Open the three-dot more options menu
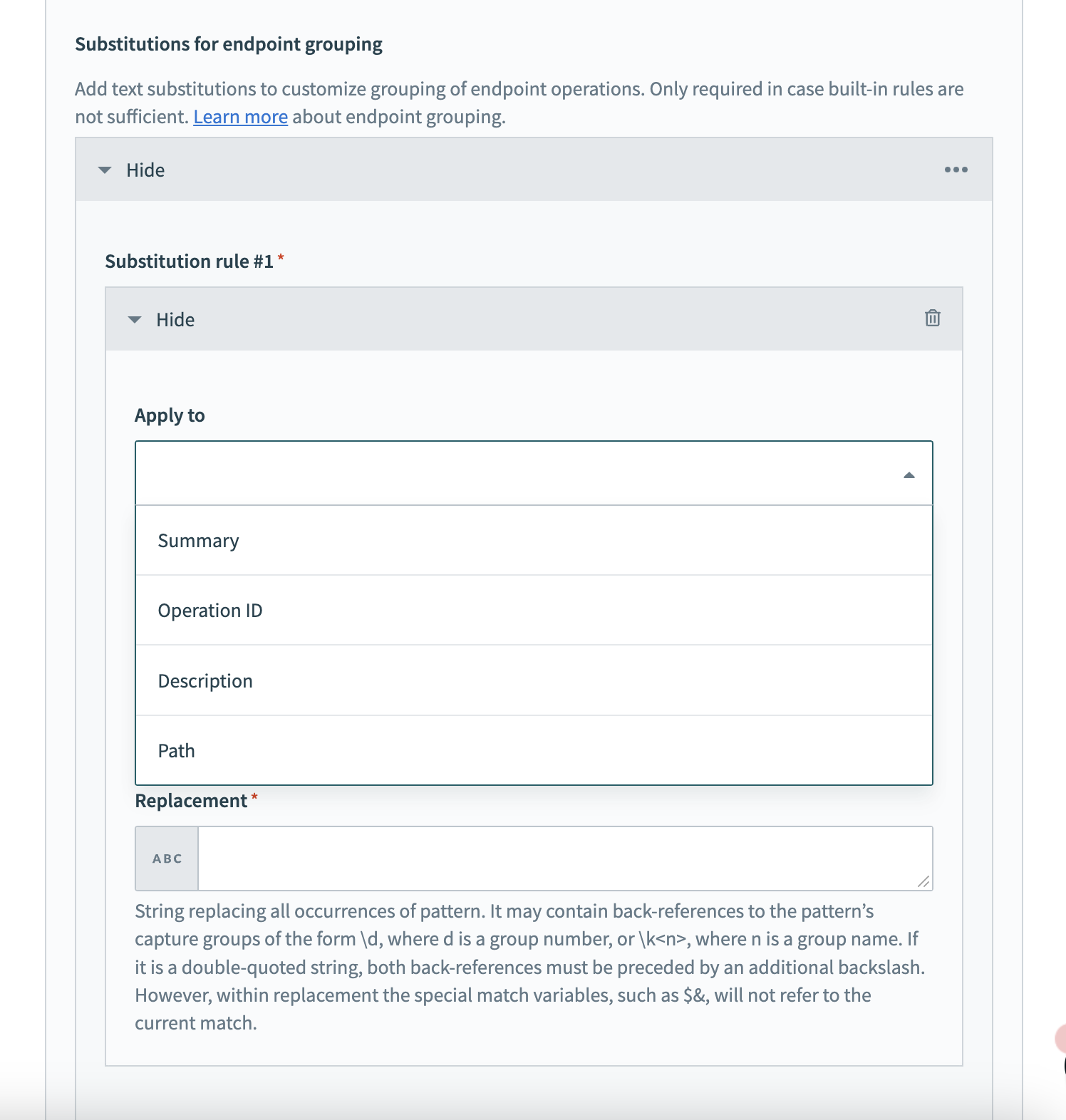Image resolution: width=1066 pixels, height=1120 pixels. (956, 170)
